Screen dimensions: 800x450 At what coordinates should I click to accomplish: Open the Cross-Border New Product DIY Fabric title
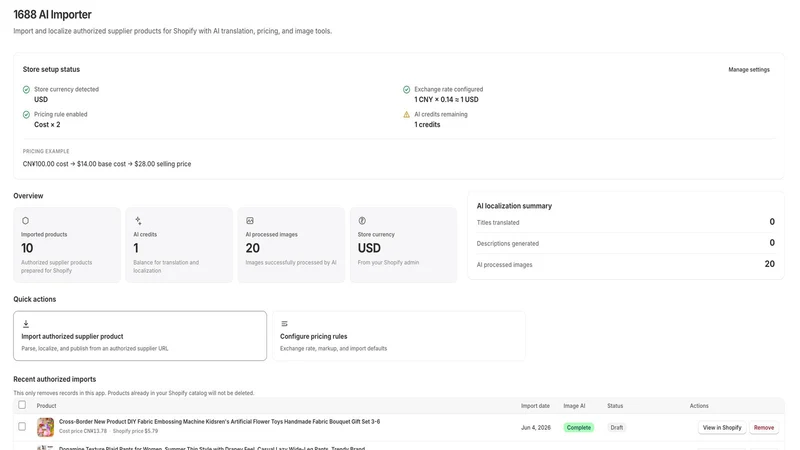pyautogui.click(x=219, y=421)
